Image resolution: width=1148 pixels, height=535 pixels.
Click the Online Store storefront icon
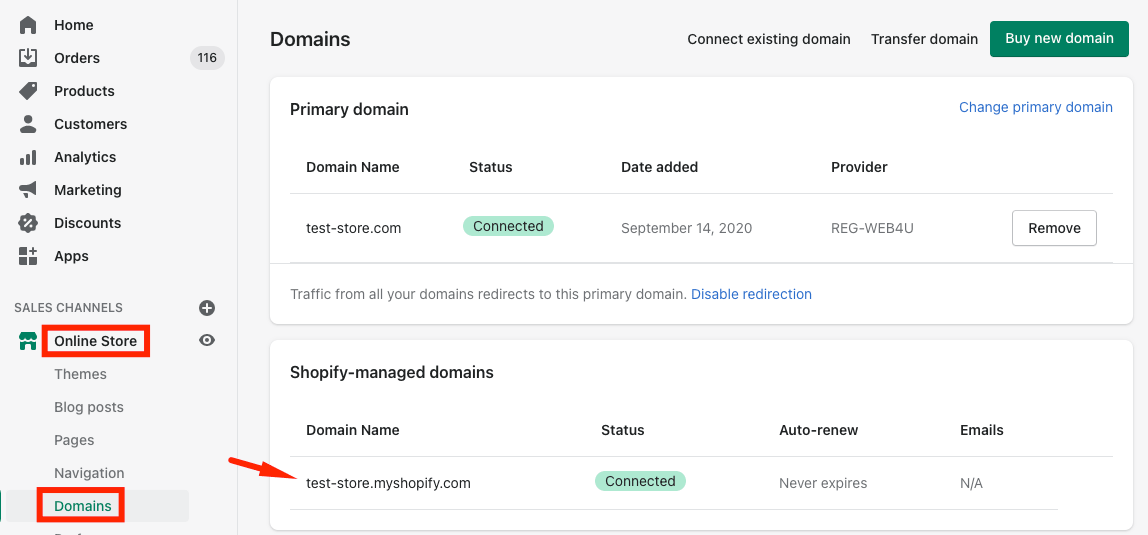[28, 341]
